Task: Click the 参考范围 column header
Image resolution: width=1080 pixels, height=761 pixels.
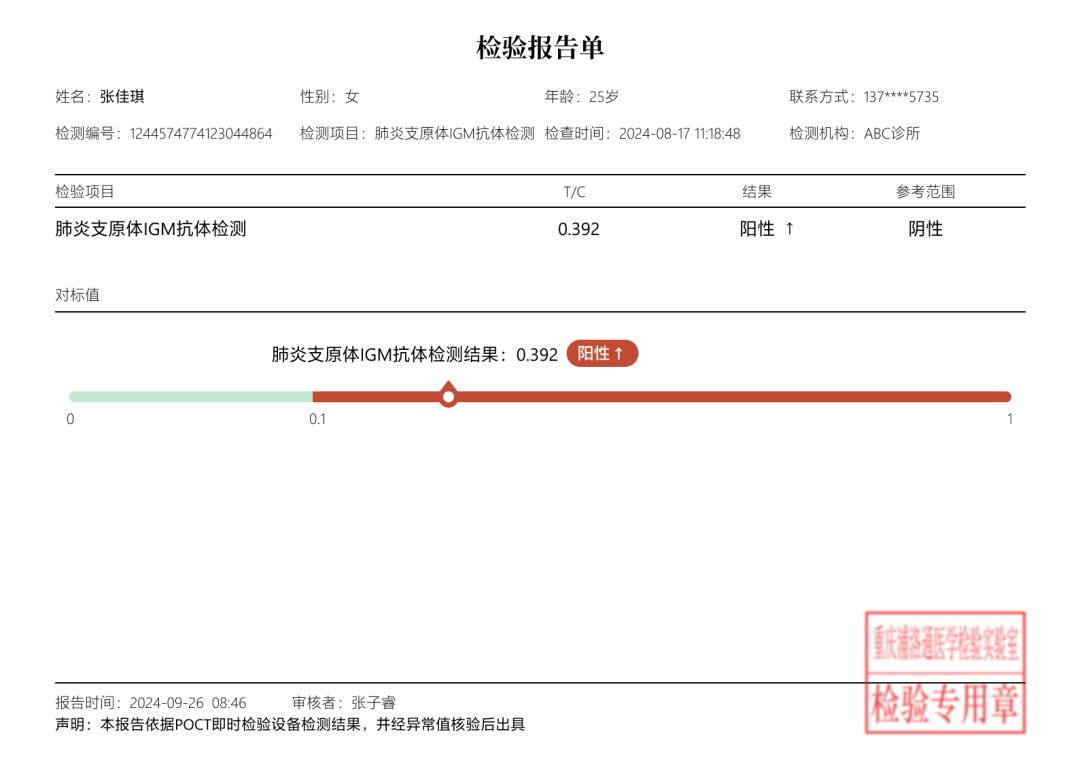Action: point(925,192)
